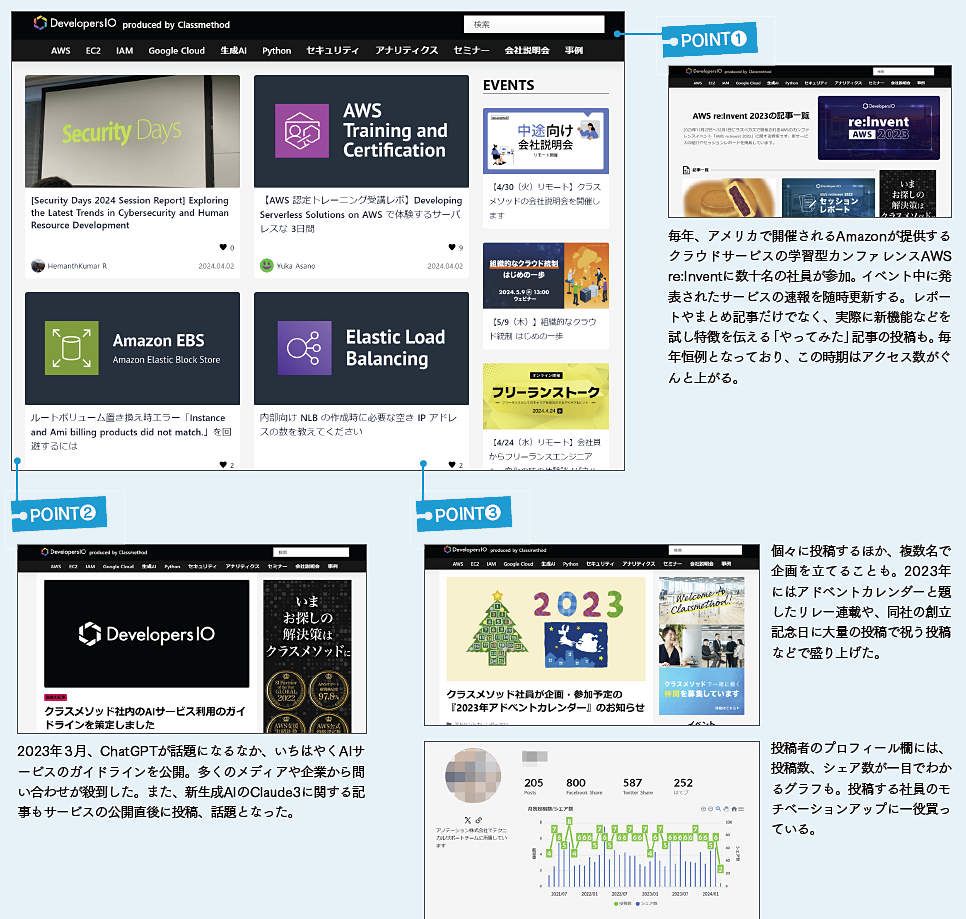This screenshot has width=966, height=919.
Task: Open 生成AI in the large screenshot's navigation bar
Action: coord(233,51)
